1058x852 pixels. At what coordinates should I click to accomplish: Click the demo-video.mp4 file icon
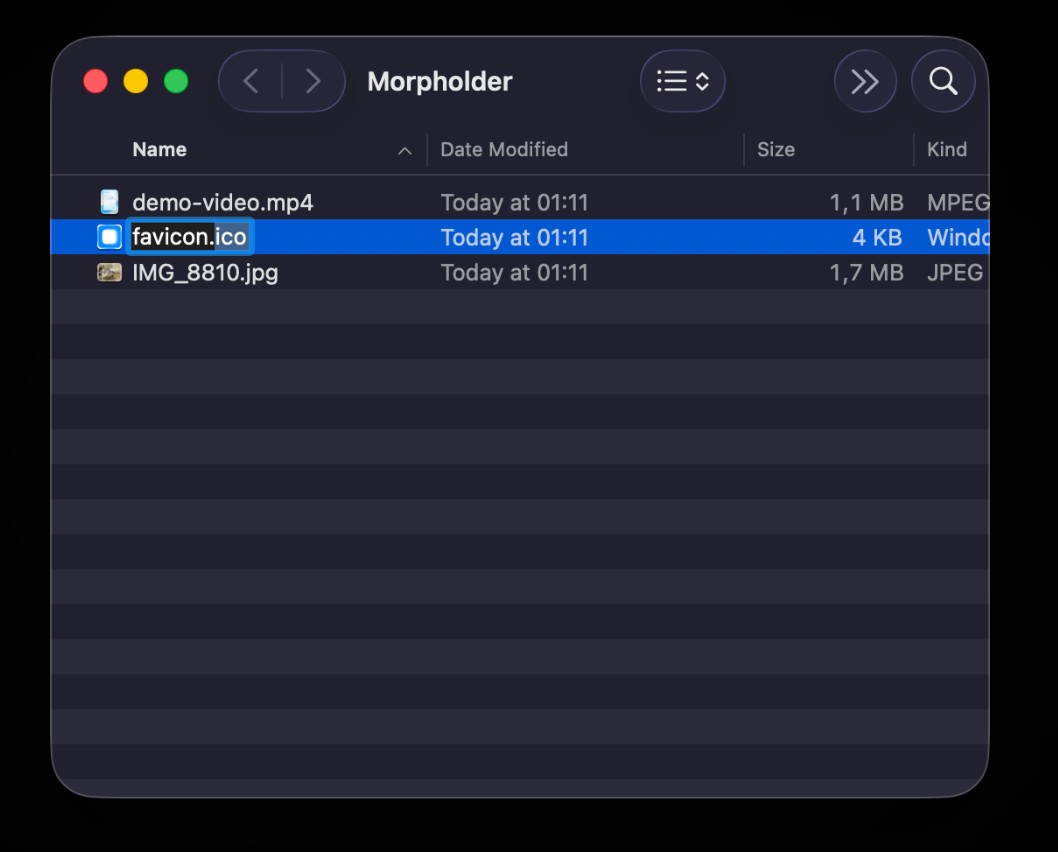point(109,202)
